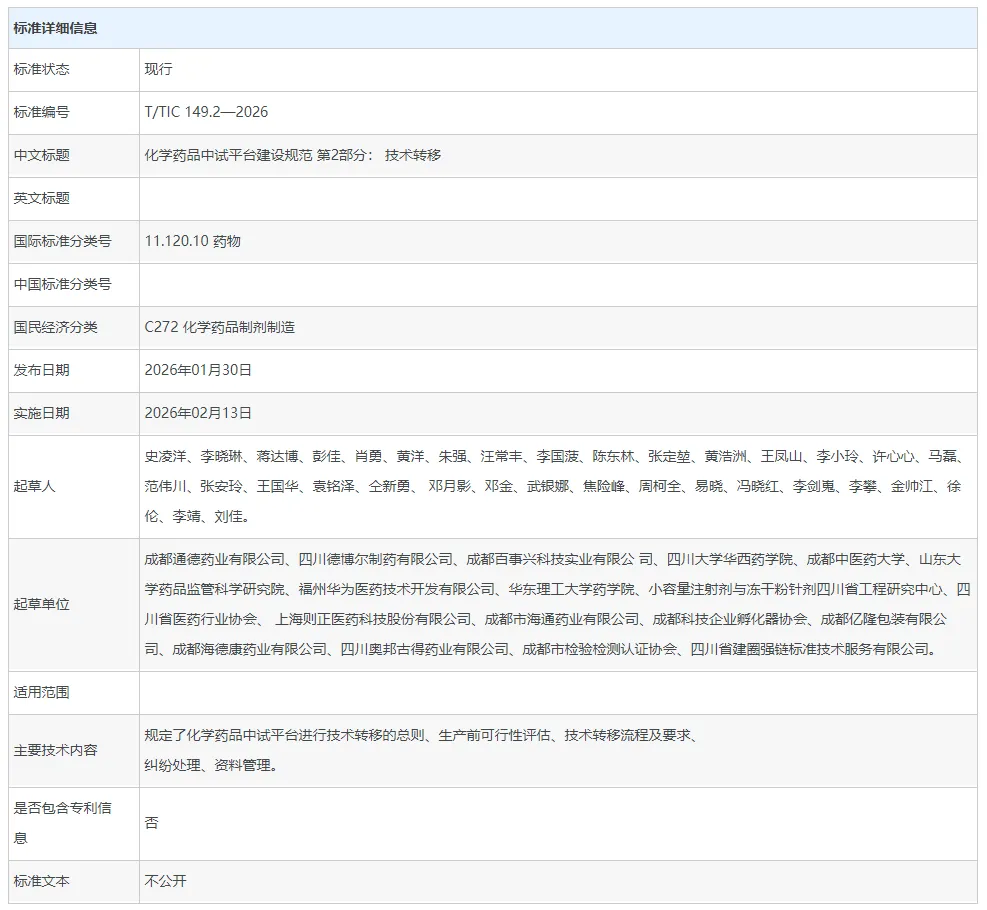Select the 起草单位 row label

(42, 605)
